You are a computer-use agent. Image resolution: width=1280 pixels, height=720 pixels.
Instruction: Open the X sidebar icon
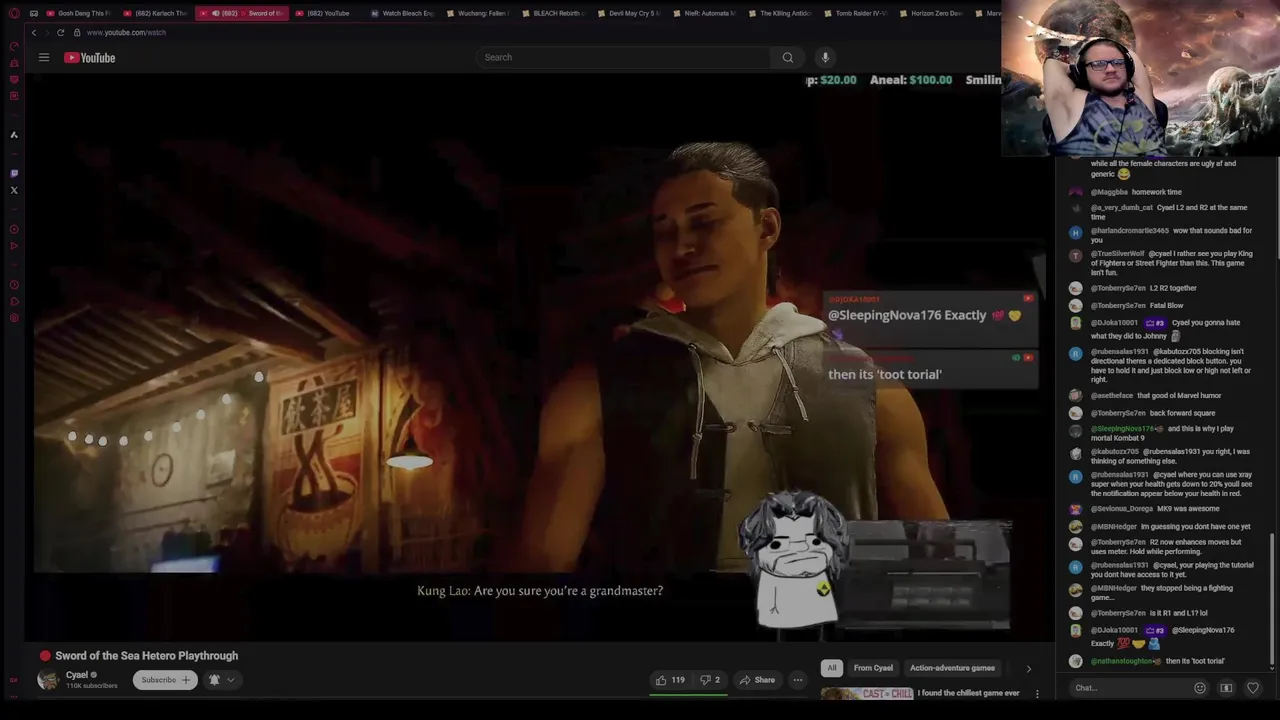tap(14, 190)
